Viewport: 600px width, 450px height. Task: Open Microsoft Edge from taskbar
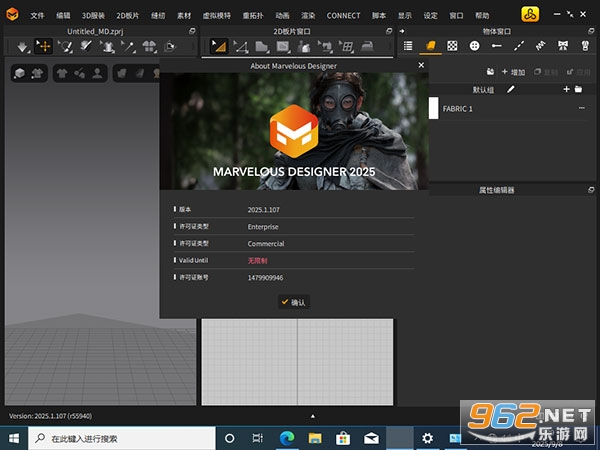287,439
